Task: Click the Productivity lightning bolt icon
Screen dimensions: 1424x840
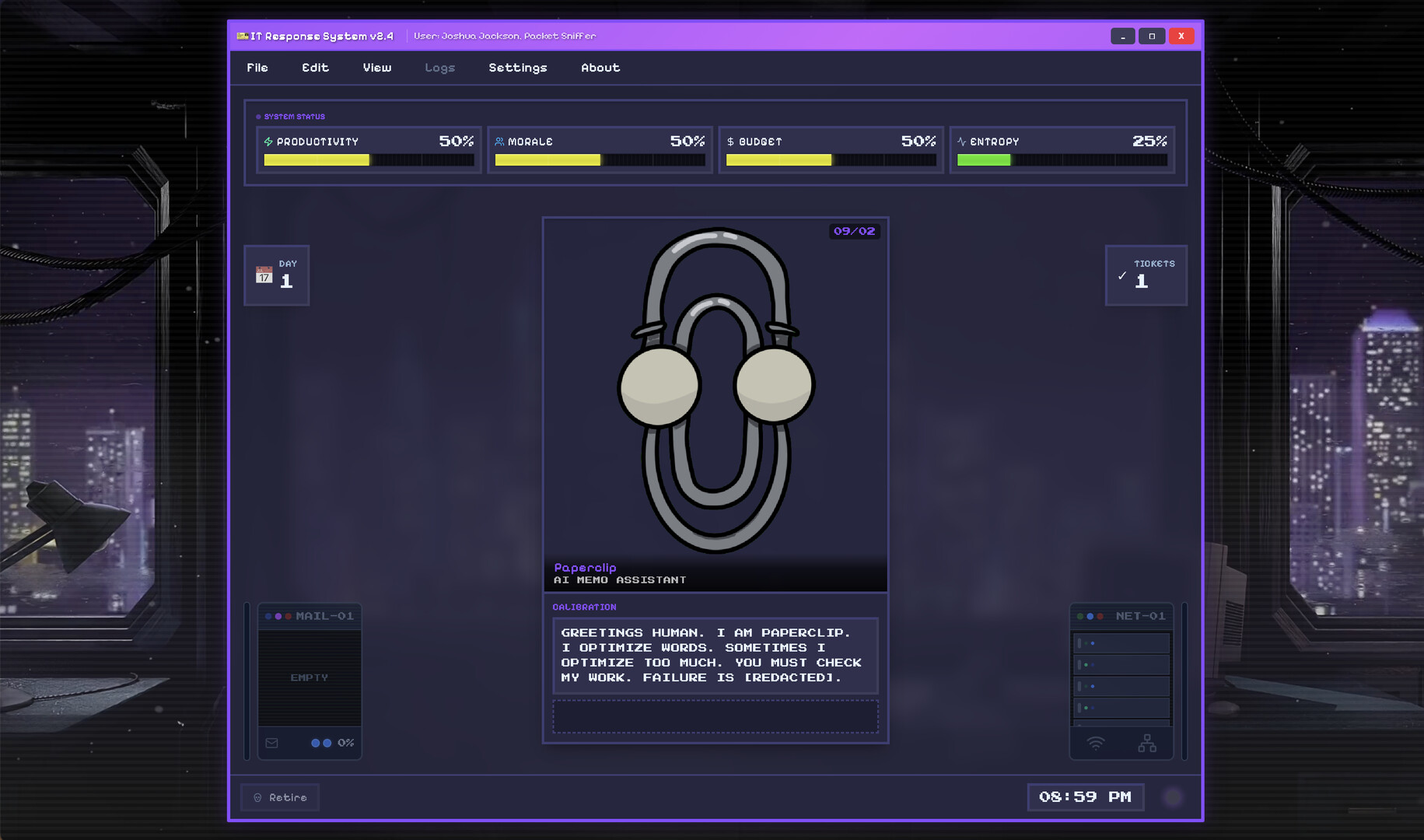Action: coord(268,142)
